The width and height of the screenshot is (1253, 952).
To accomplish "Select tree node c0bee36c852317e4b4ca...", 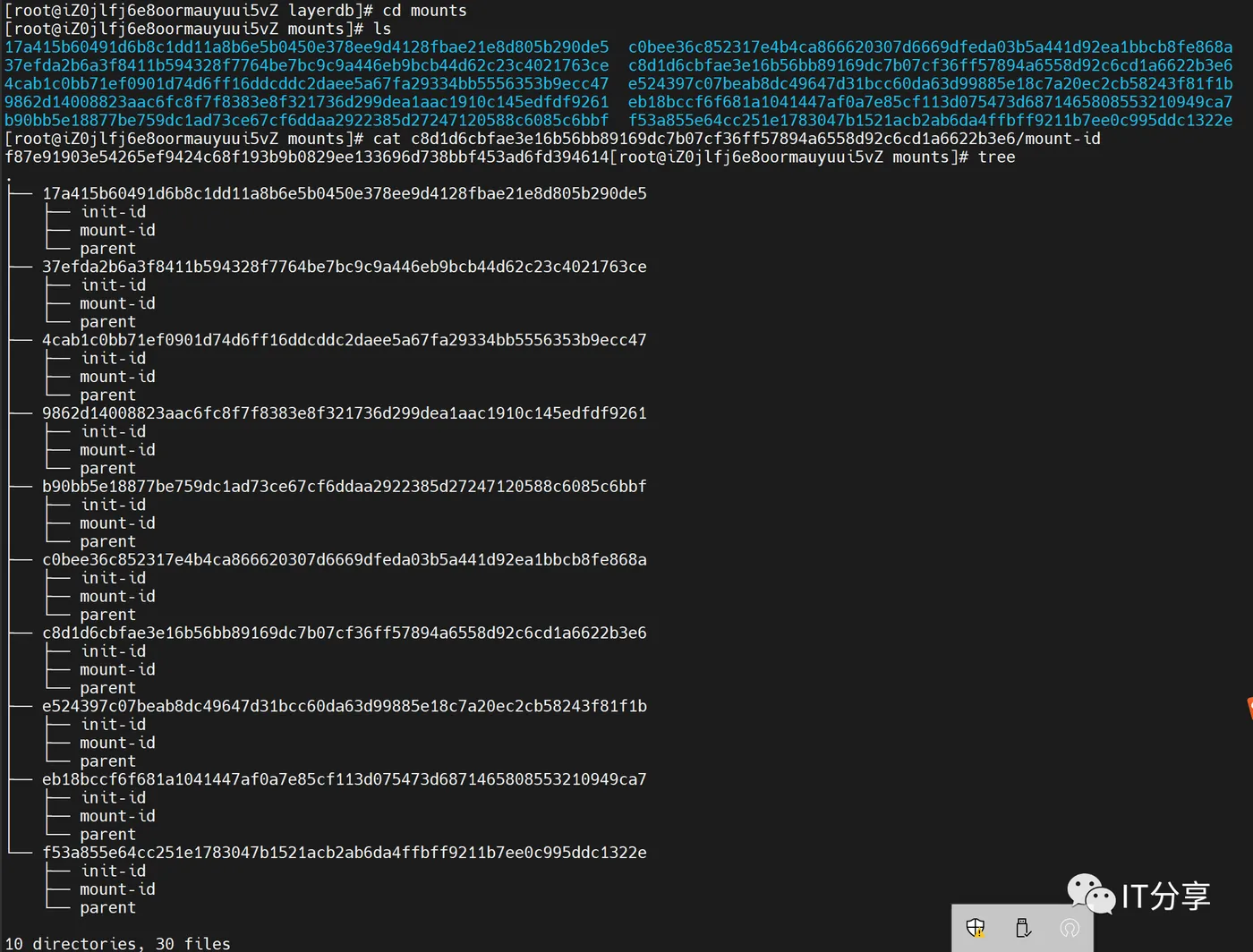I will coord(345,560).
